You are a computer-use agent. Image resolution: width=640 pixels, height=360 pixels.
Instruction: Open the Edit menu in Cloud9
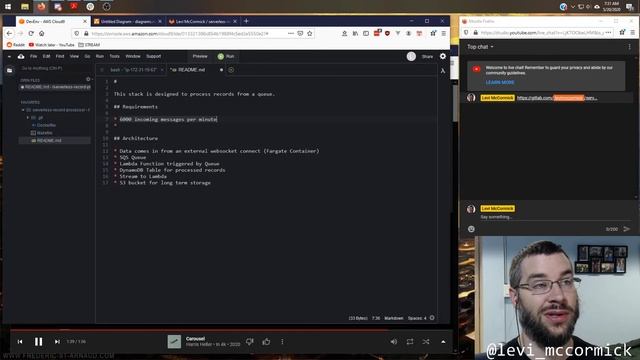coord(47,56)
